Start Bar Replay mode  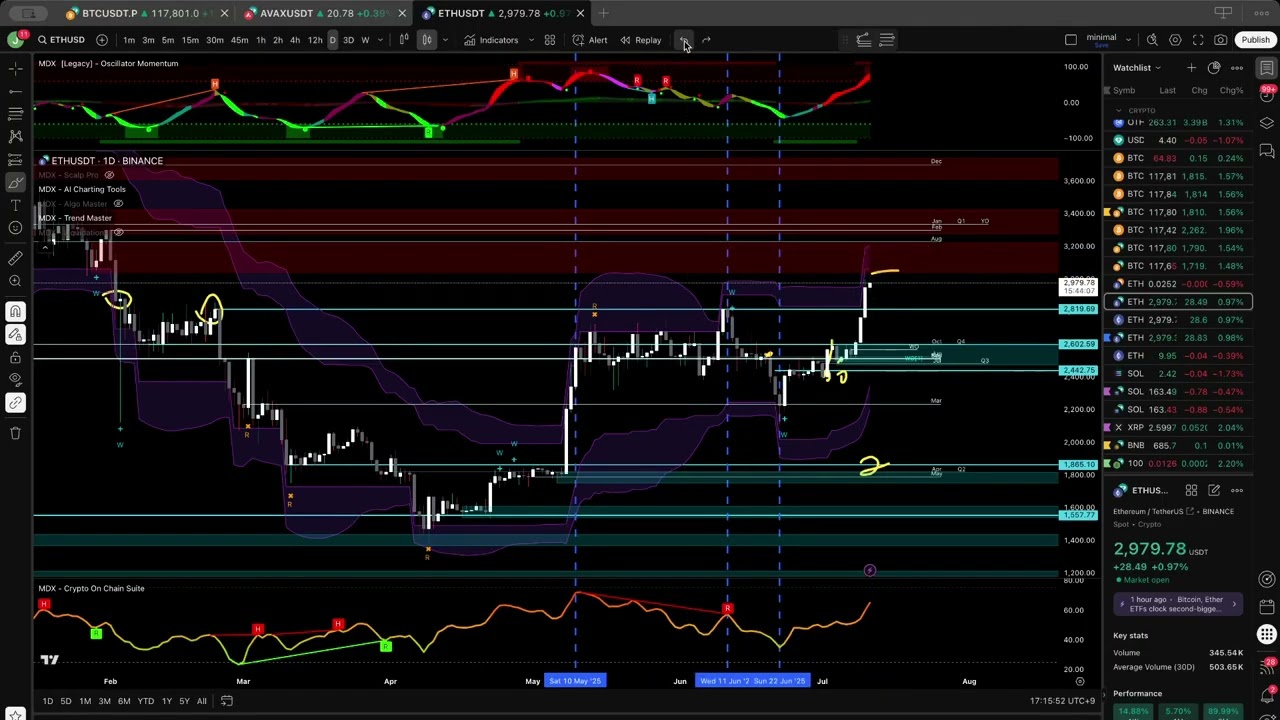(x=640, y=40)
